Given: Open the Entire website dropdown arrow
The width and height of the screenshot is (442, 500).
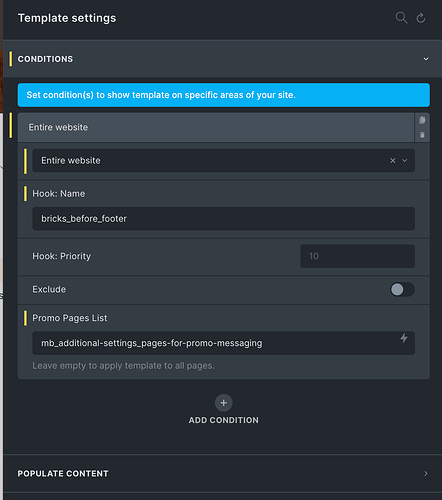Looking at the screenshot, I should point(405,161).
